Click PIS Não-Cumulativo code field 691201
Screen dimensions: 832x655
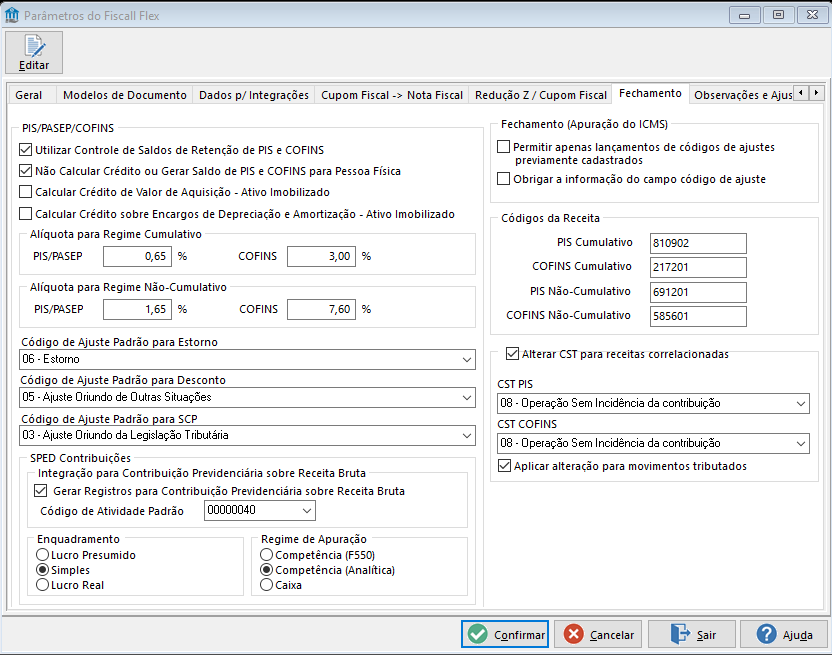coord(698,292)
